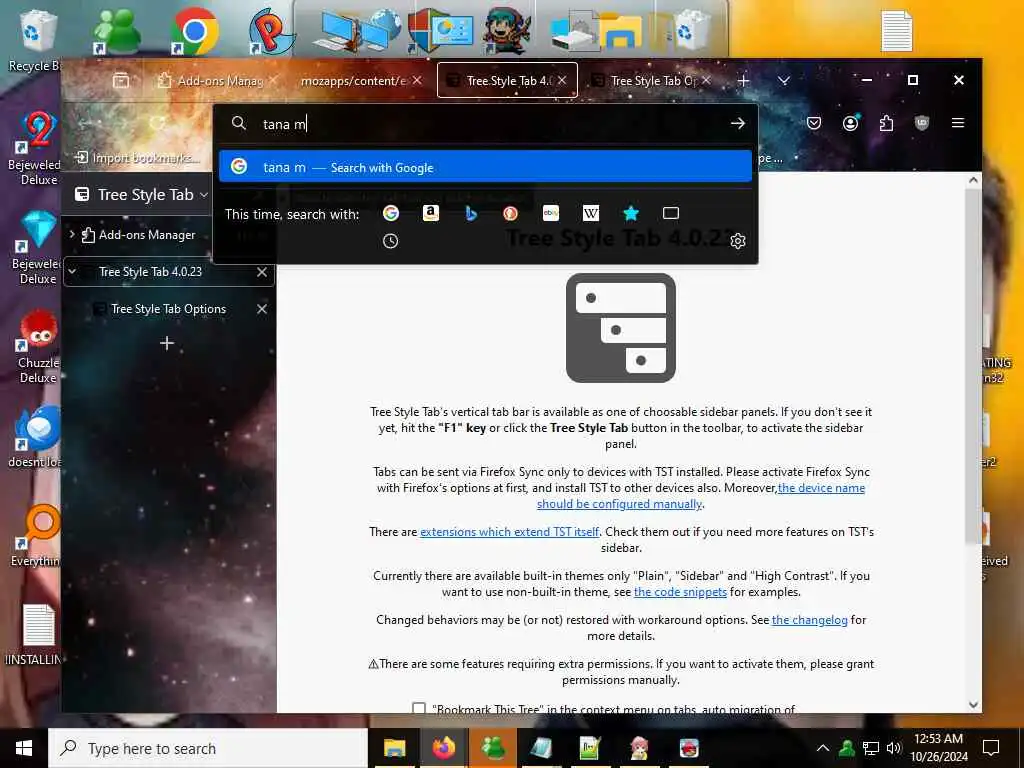The image size is (1024, 768).
Task: Reload the current page
Action: (157, 123)
